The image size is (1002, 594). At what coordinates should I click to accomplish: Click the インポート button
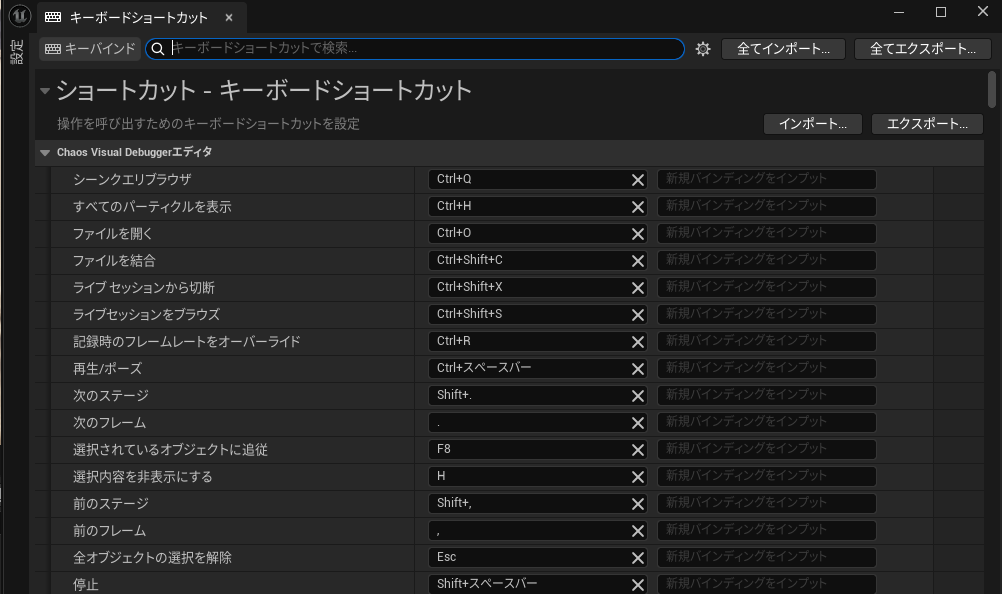coord(812,124)
